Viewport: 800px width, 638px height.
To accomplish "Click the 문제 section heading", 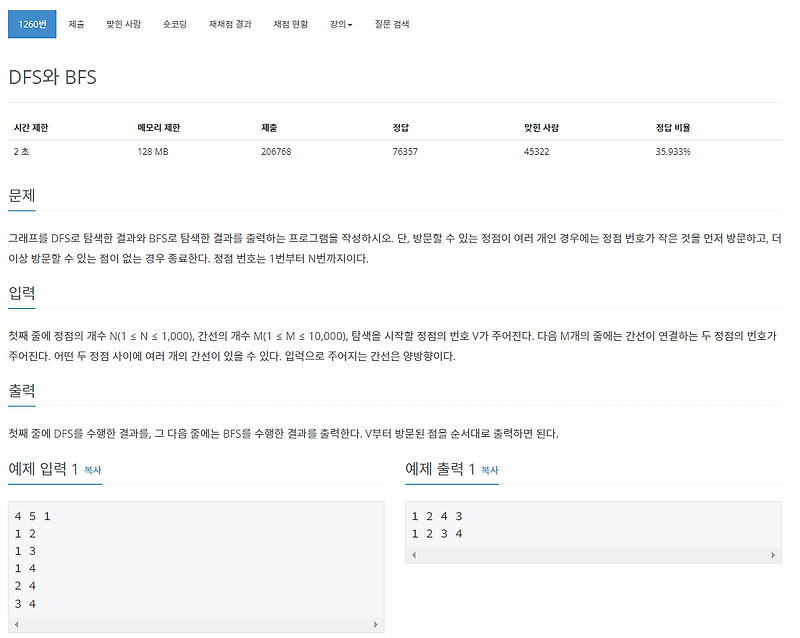I will tap(23, 197).
